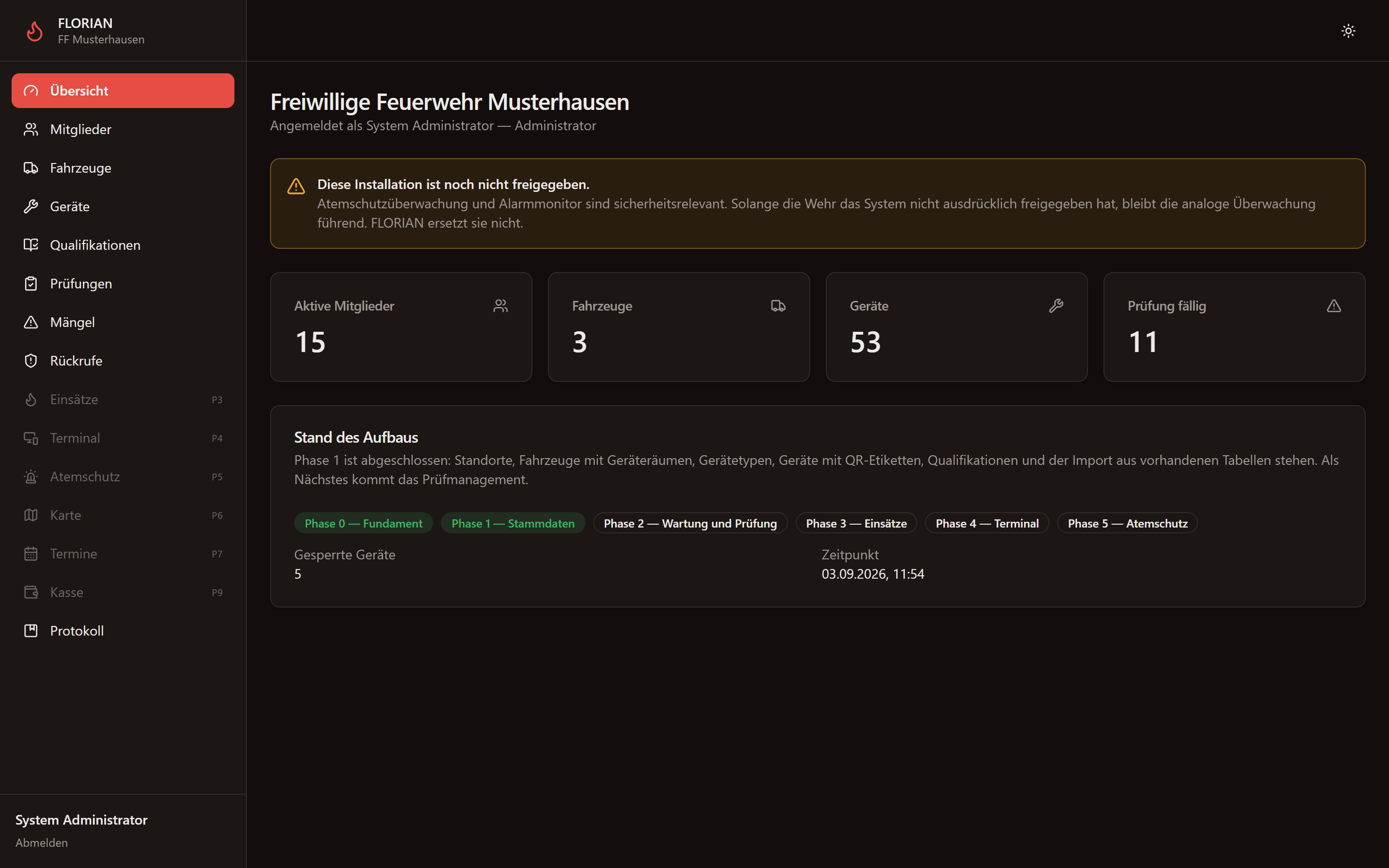Click the Phase 3 — Einsätze badge
This screenshot has width=1389, height=868.
(x=857, y=523)
